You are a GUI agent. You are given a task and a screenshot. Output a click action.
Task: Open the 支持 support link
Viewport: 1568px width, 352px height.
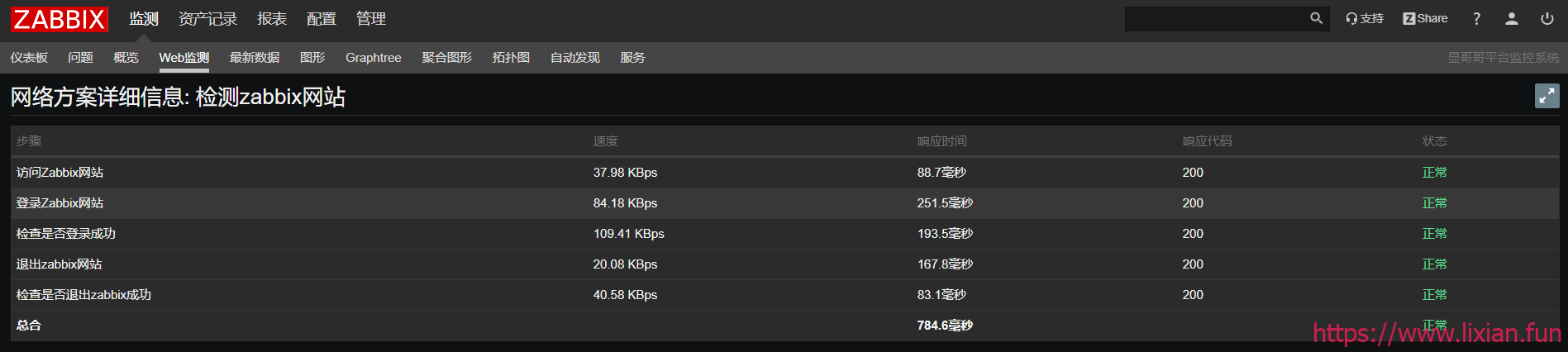click(1365, 18)
